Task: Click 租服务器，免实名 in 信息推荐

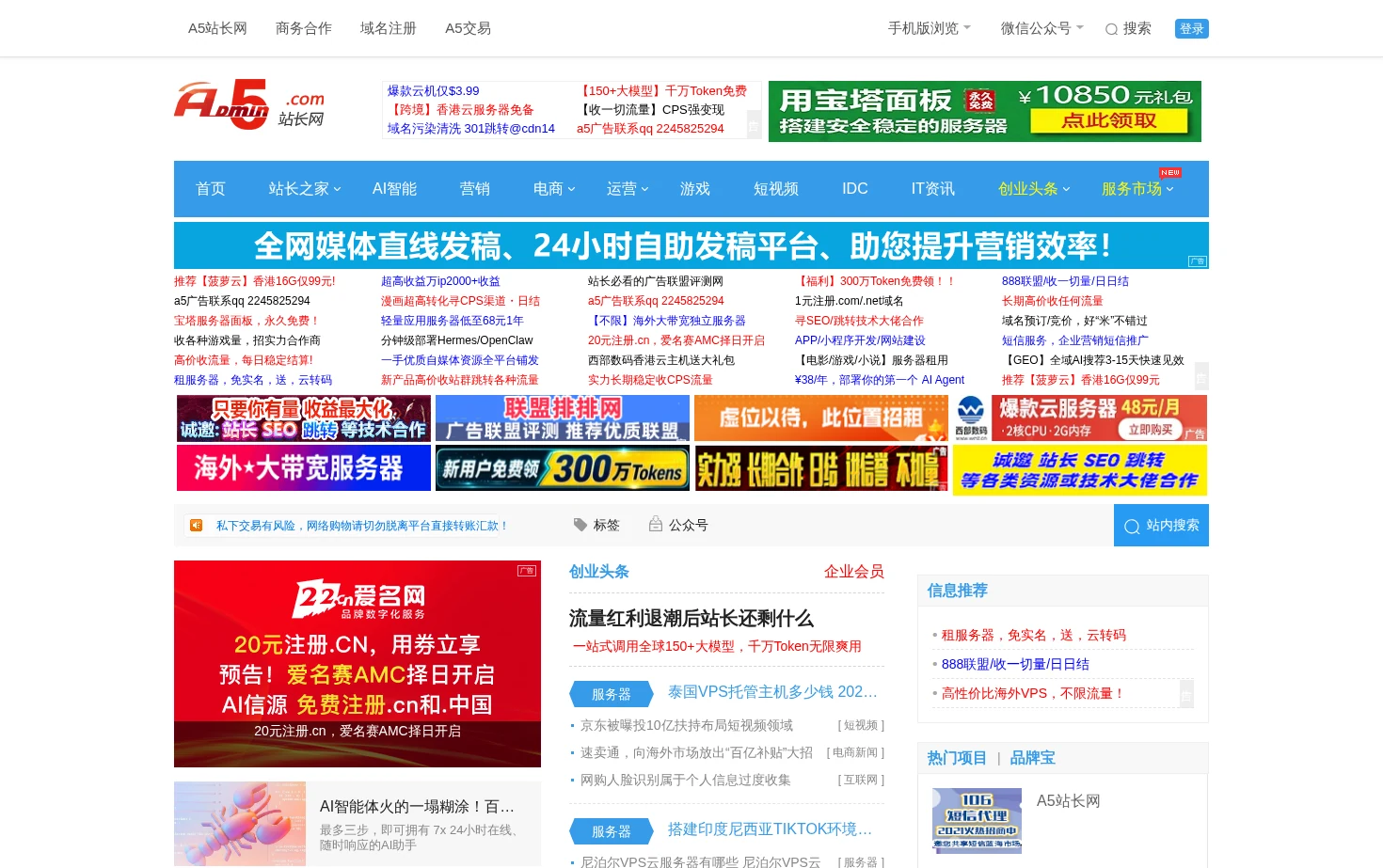Action: 1034,636
